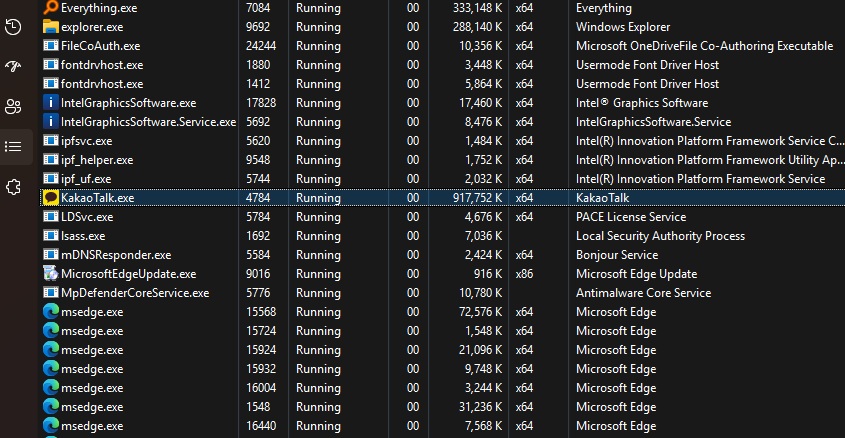The image size is (845, 438).
Task: Click memory value 288,140 K
Action: coord(477,27)
